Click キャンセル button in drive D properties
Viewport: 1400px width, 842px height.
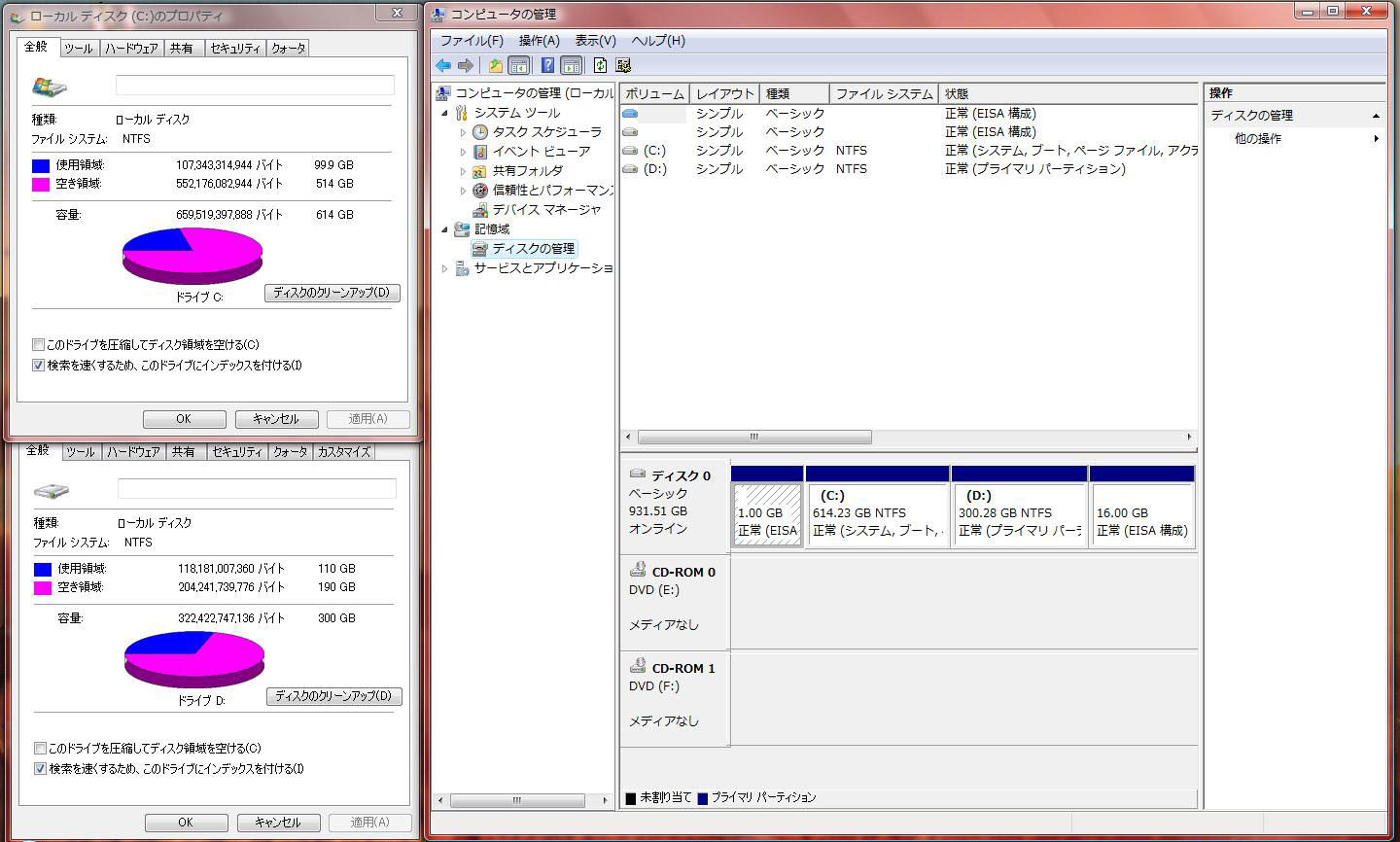(x=277, y=823)
